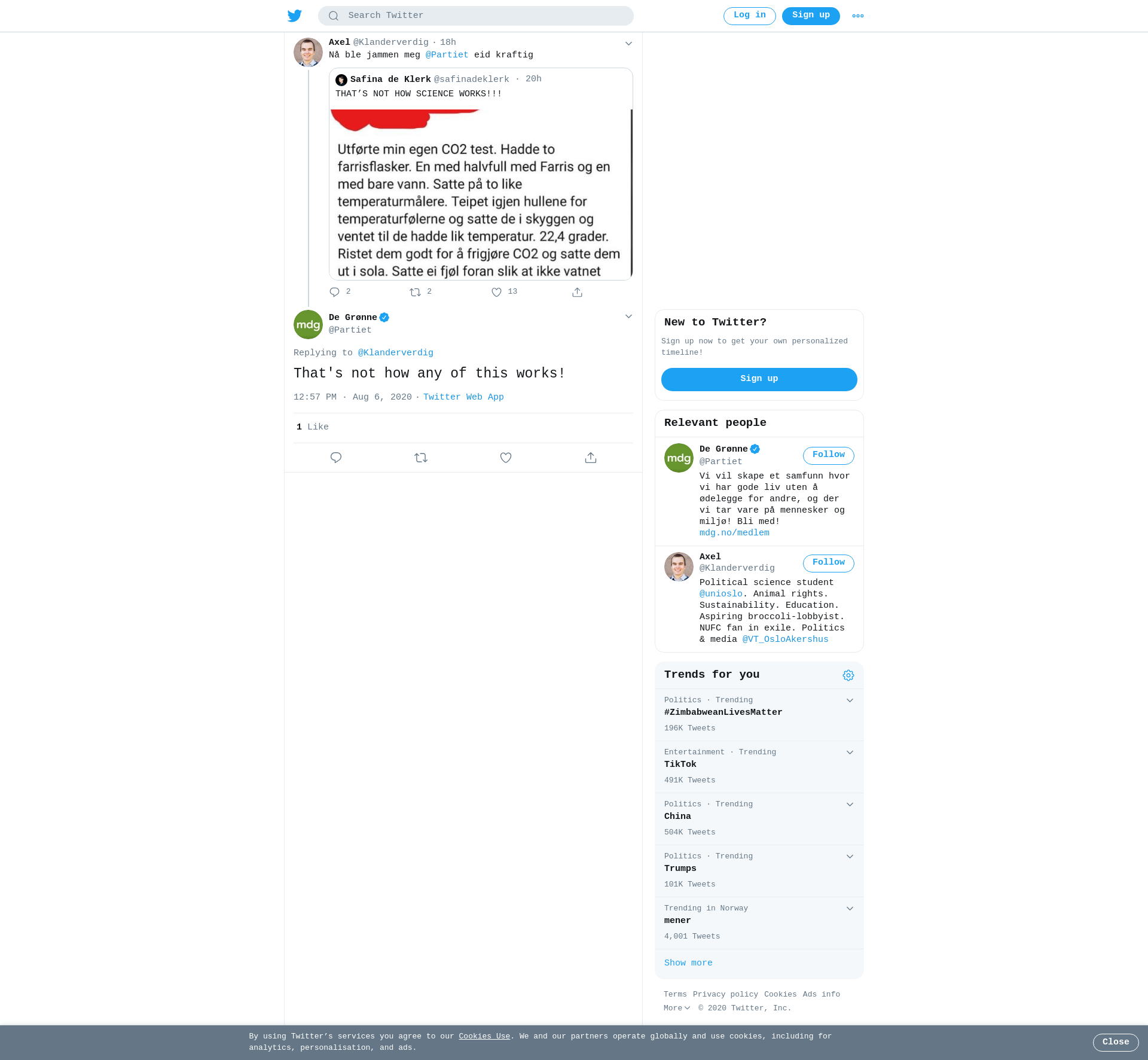Click the Twitter bird home icon
Image resolution: width=1148 pixels, height=1060 pixels.
click(294, 16)
